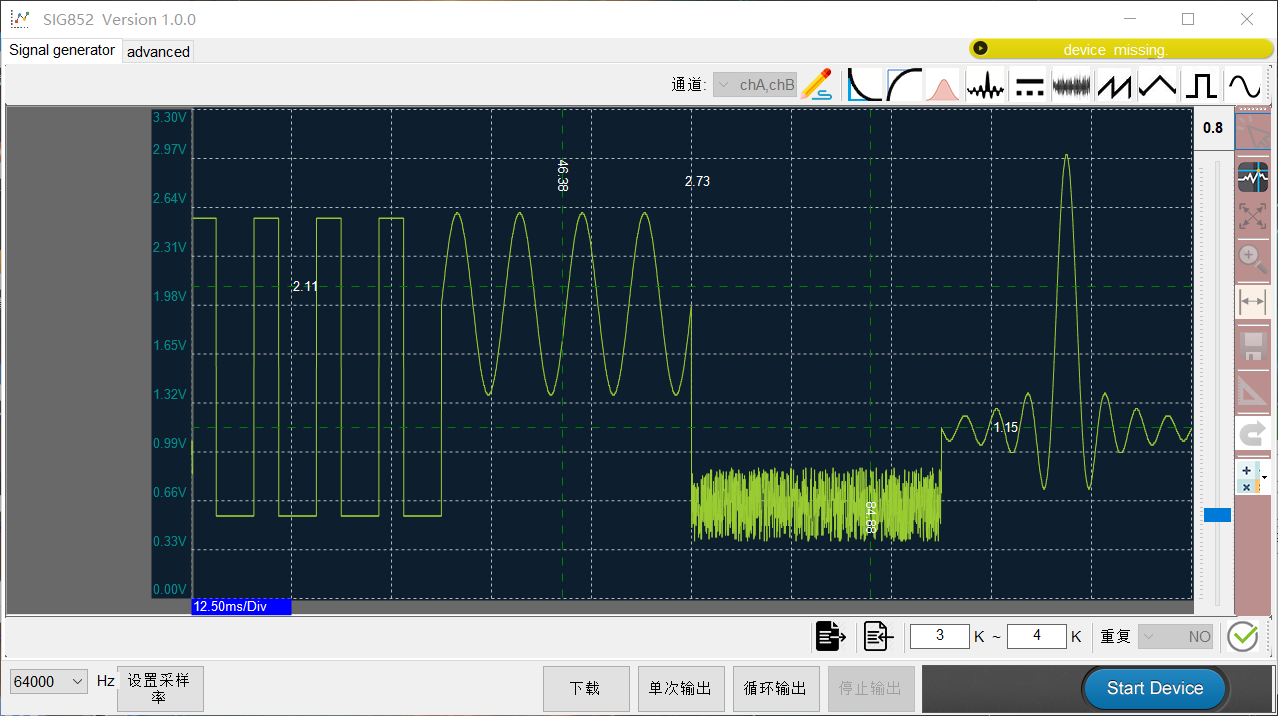The width and height of the screenshot is (1278, 716).
Task: Open the 64000 sample rate dropdown
Action: point(49,681)
